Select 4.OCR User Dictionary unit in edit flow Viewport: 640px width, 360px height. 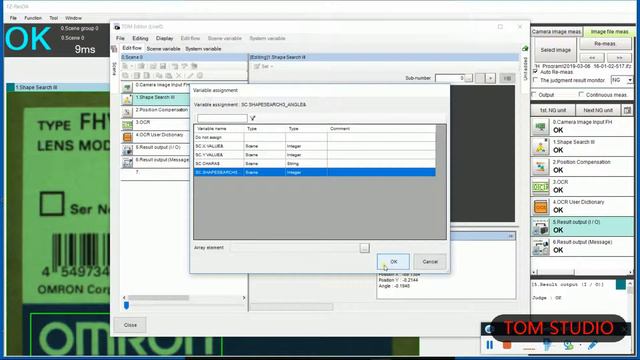[156, 137]
